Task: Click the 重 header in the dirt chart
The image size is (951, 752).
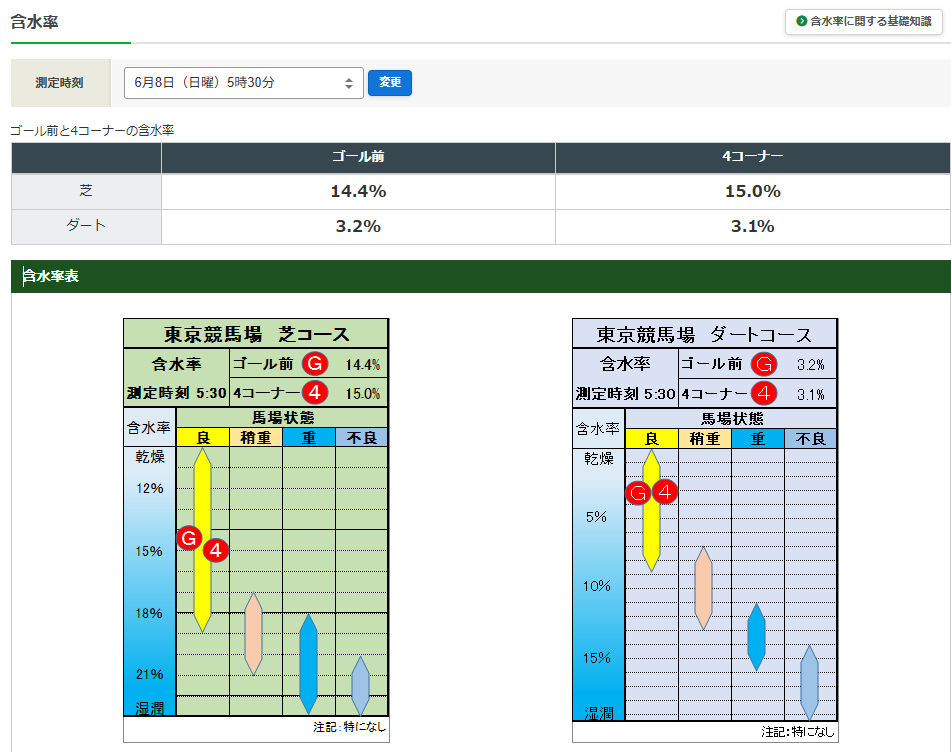Action: pyautogui.click(x=758, y=438)
